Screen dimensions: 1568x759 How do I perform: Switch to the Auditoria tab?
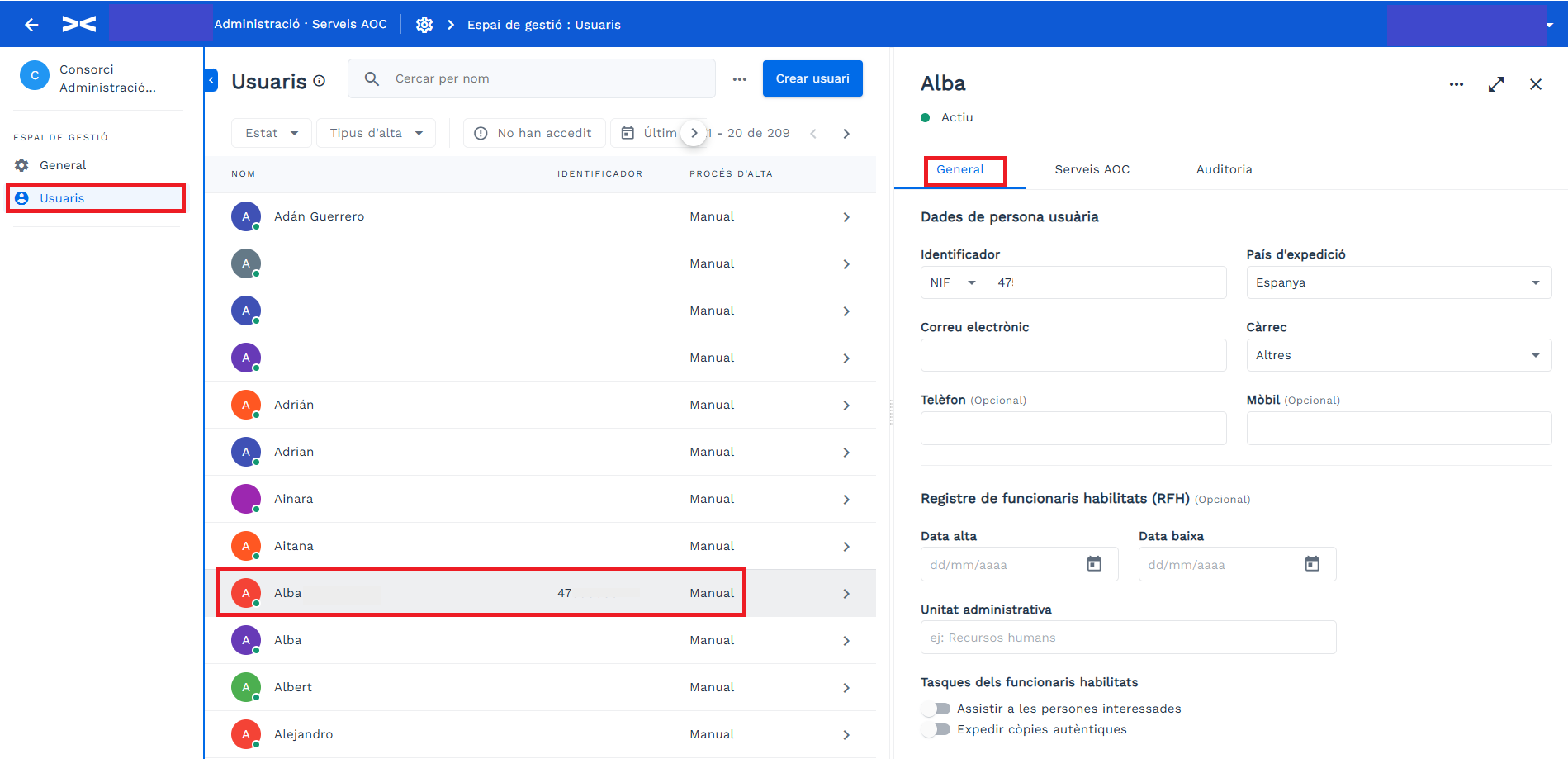(x=1224, y=169)
